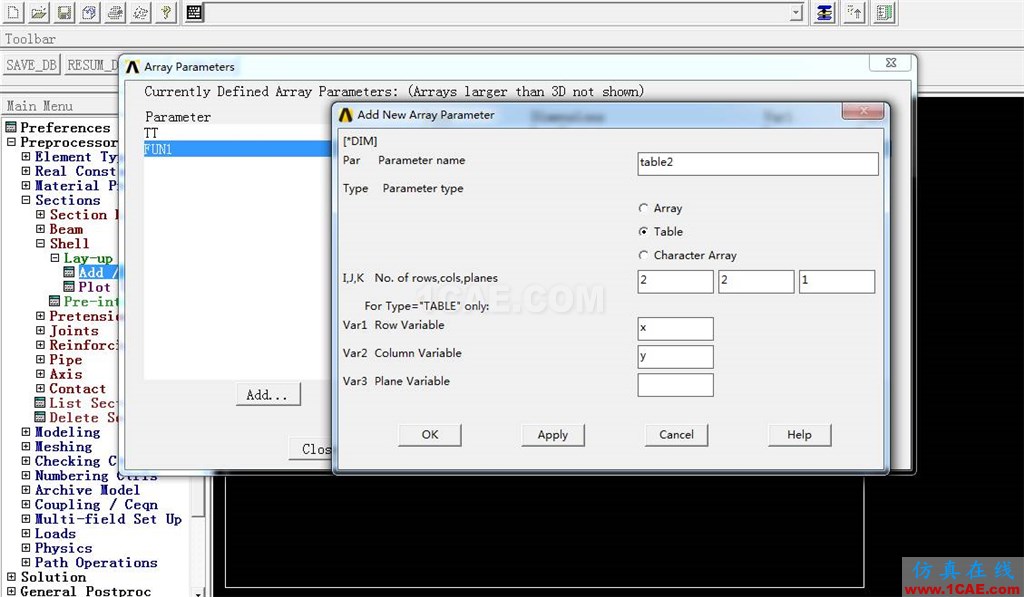
Task: Click the Image Capture printer icon
Action: pyautogui.click(x=116, y=12)
